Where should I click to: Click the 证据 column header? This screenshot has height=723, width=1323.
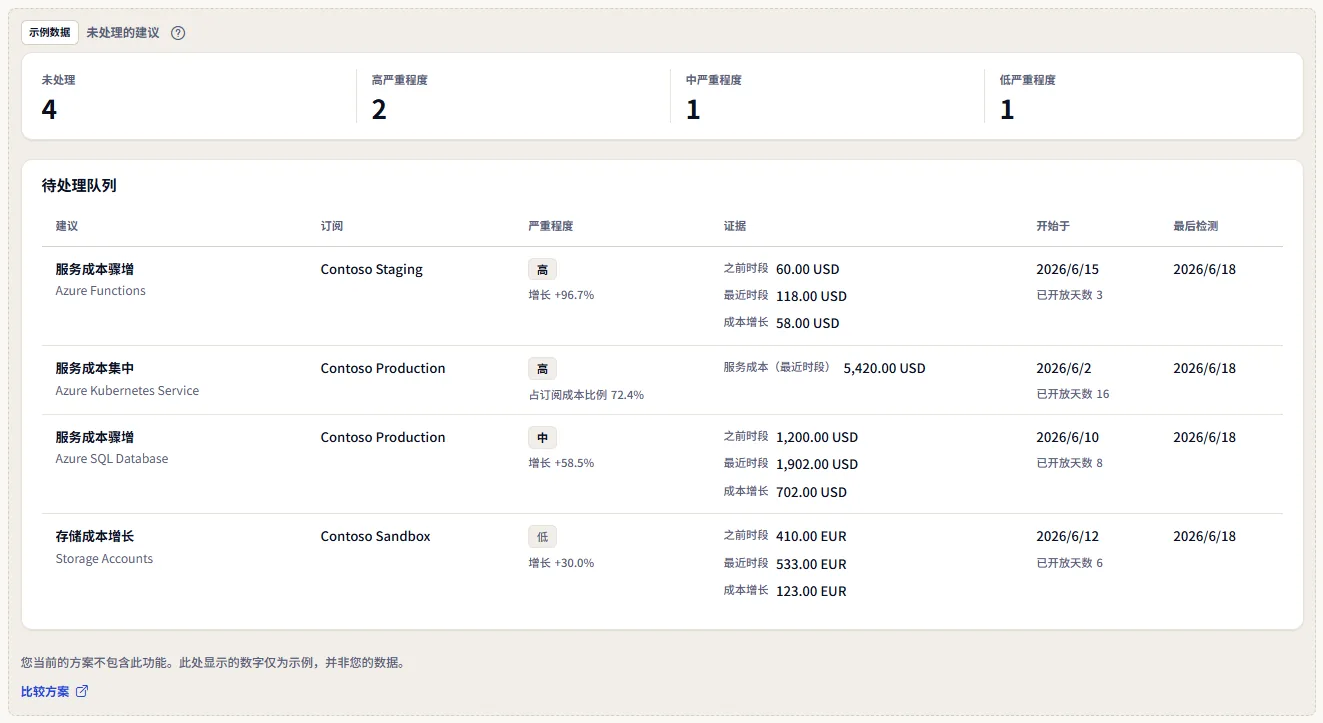click(x=735, y=226)
